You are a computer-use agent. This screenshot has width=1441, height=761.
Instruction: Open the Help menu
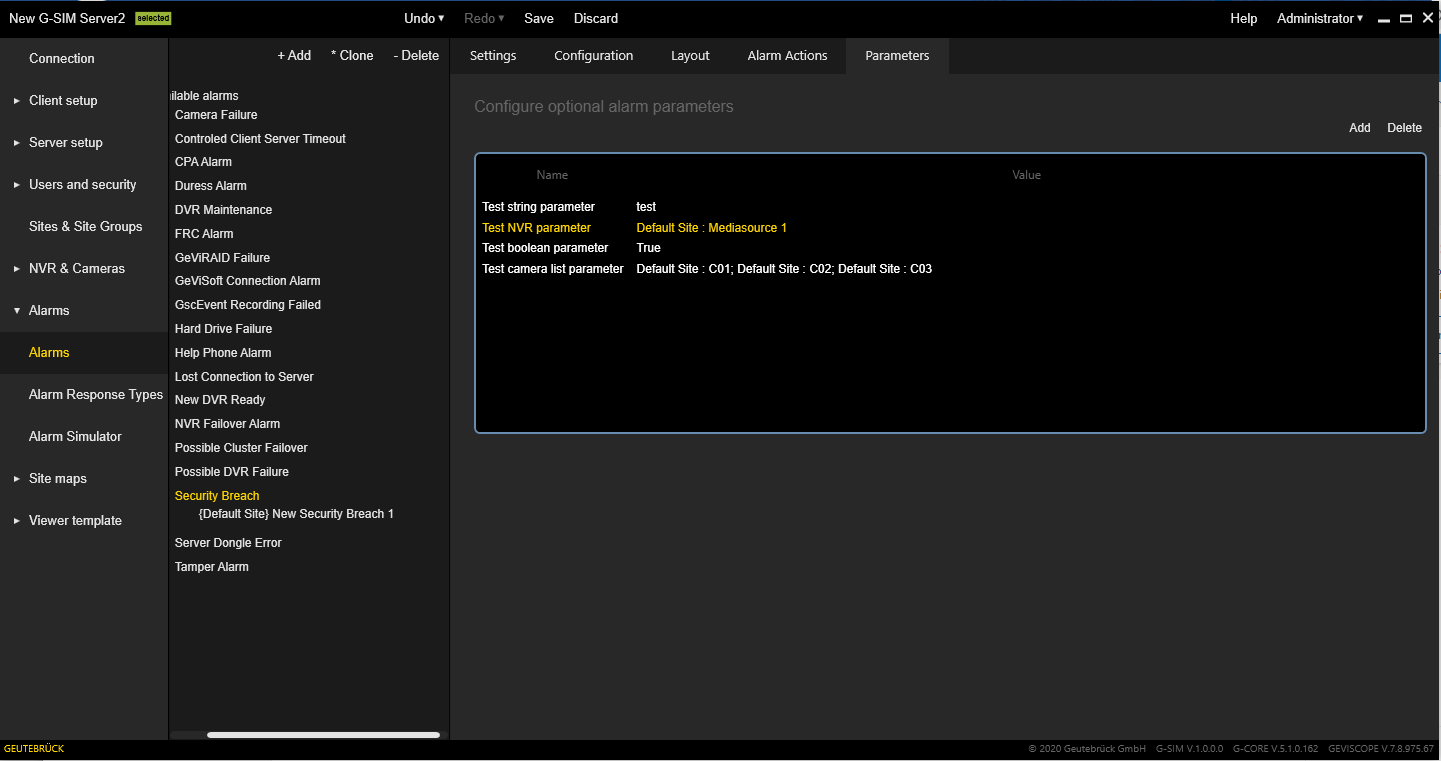[x=1243, y=18]
